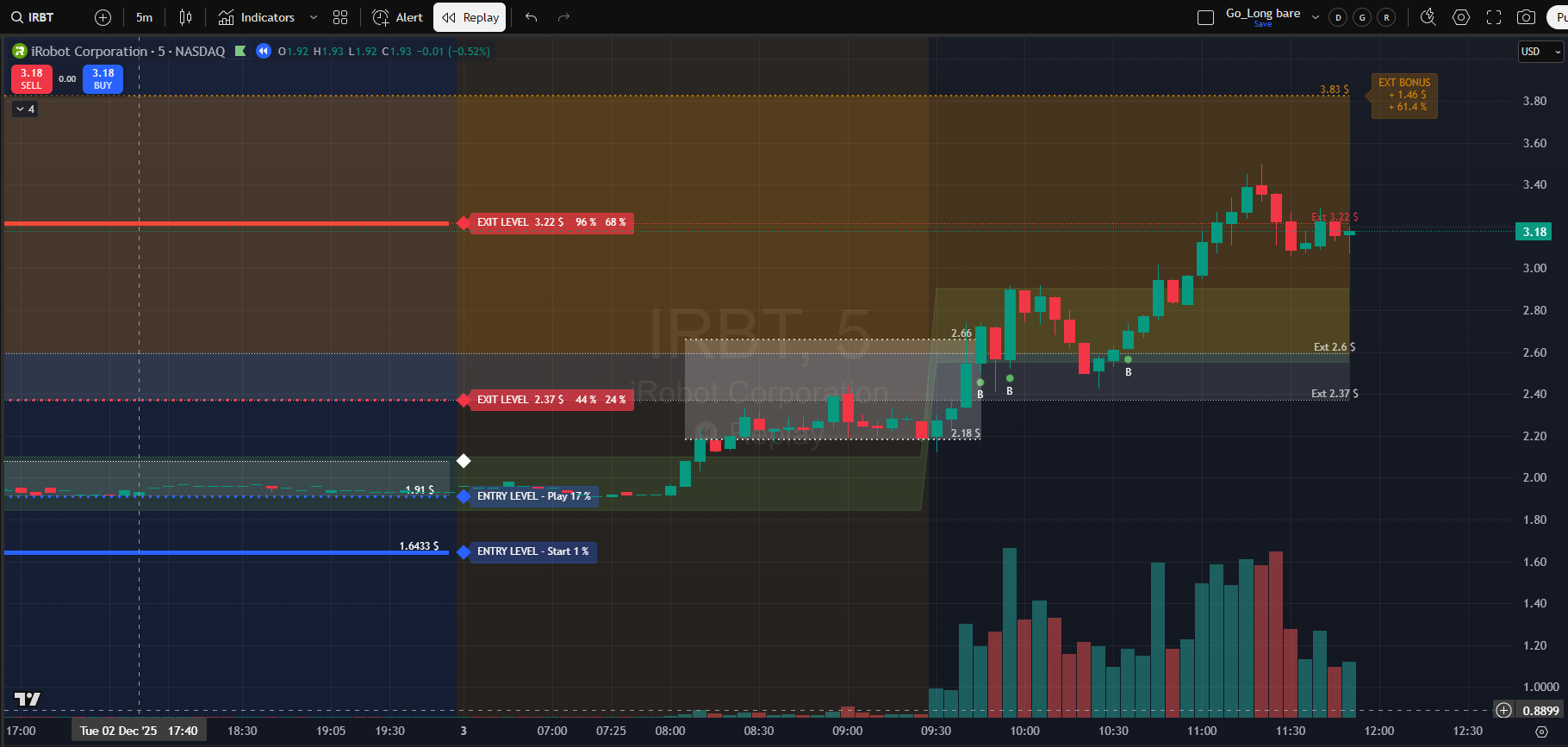Click the layout select square checkbox
1568x747 pixels.
pyautogui.click(x=1206, y=17)
